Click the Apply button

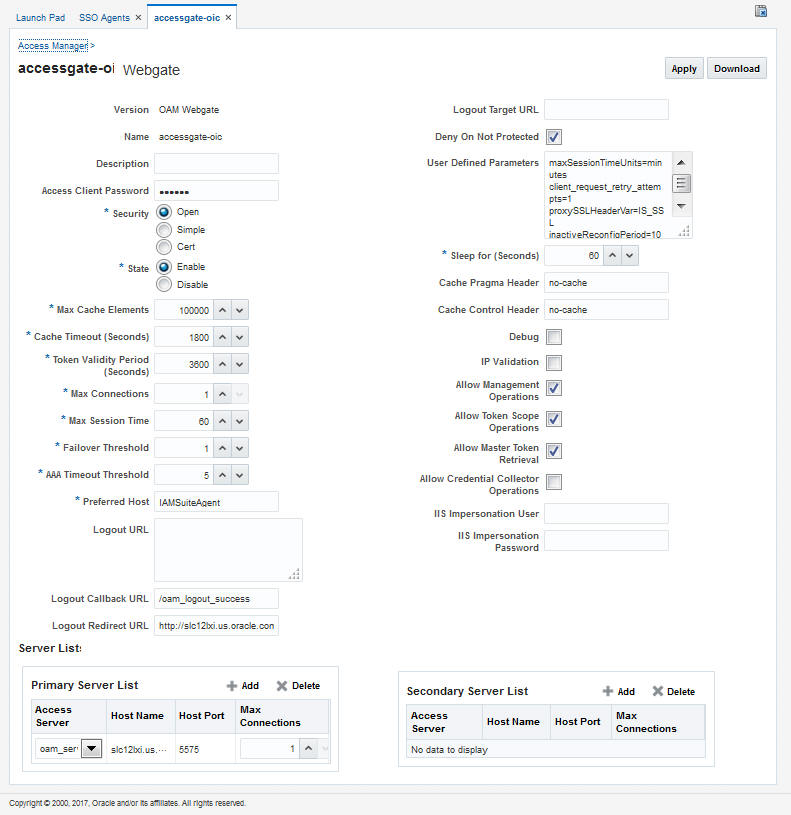tap(684, 69)
